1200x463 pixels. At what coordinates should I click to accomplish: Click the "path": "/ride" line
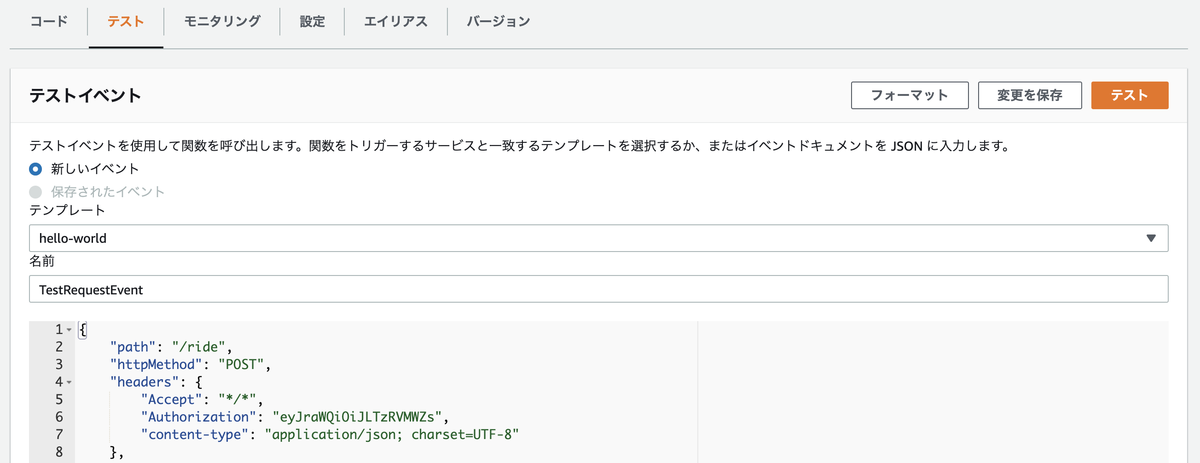click(x=171, y=347)
